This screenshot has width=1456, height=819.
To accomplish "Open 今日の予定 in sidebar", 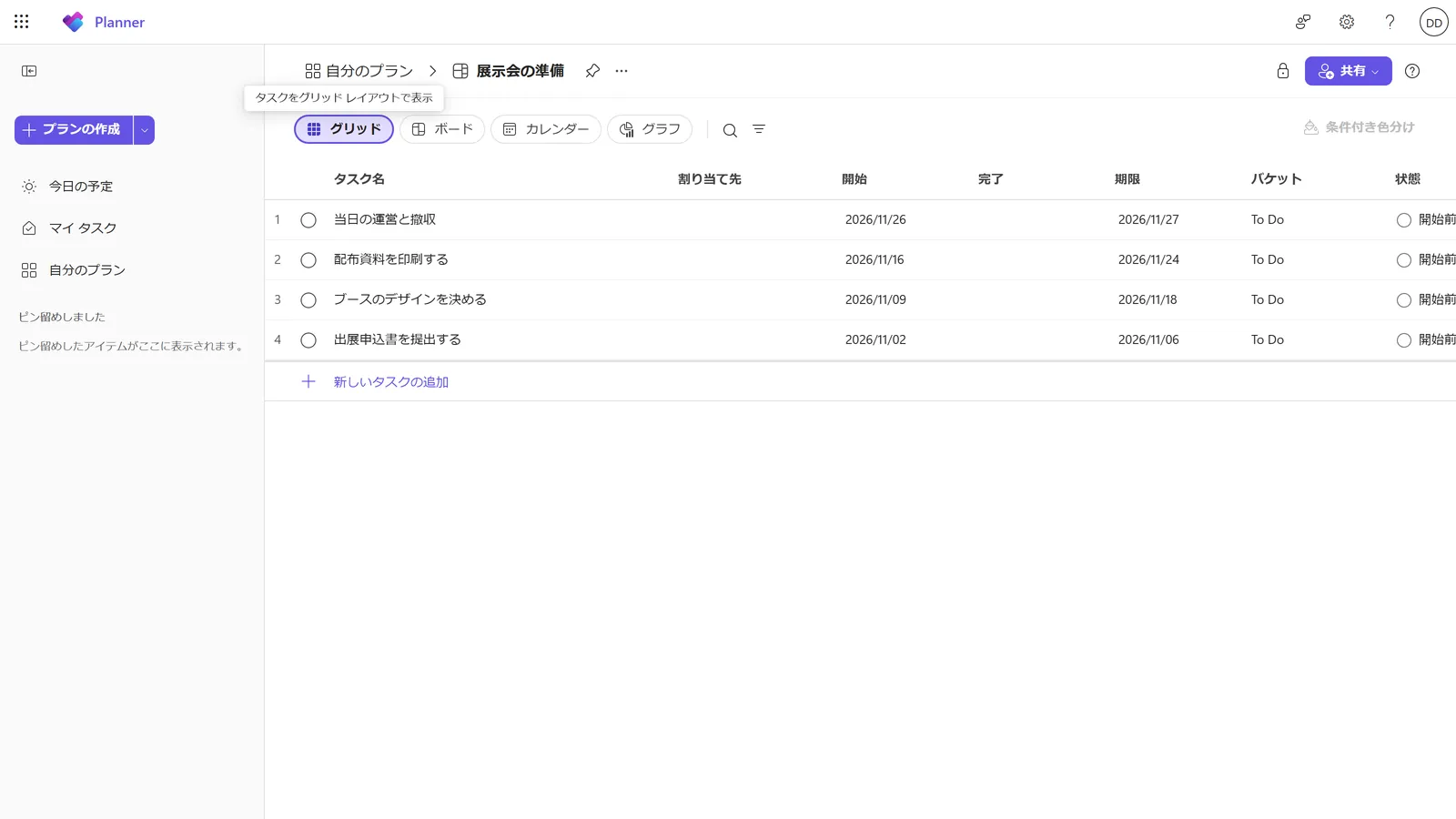I will 81,187.
